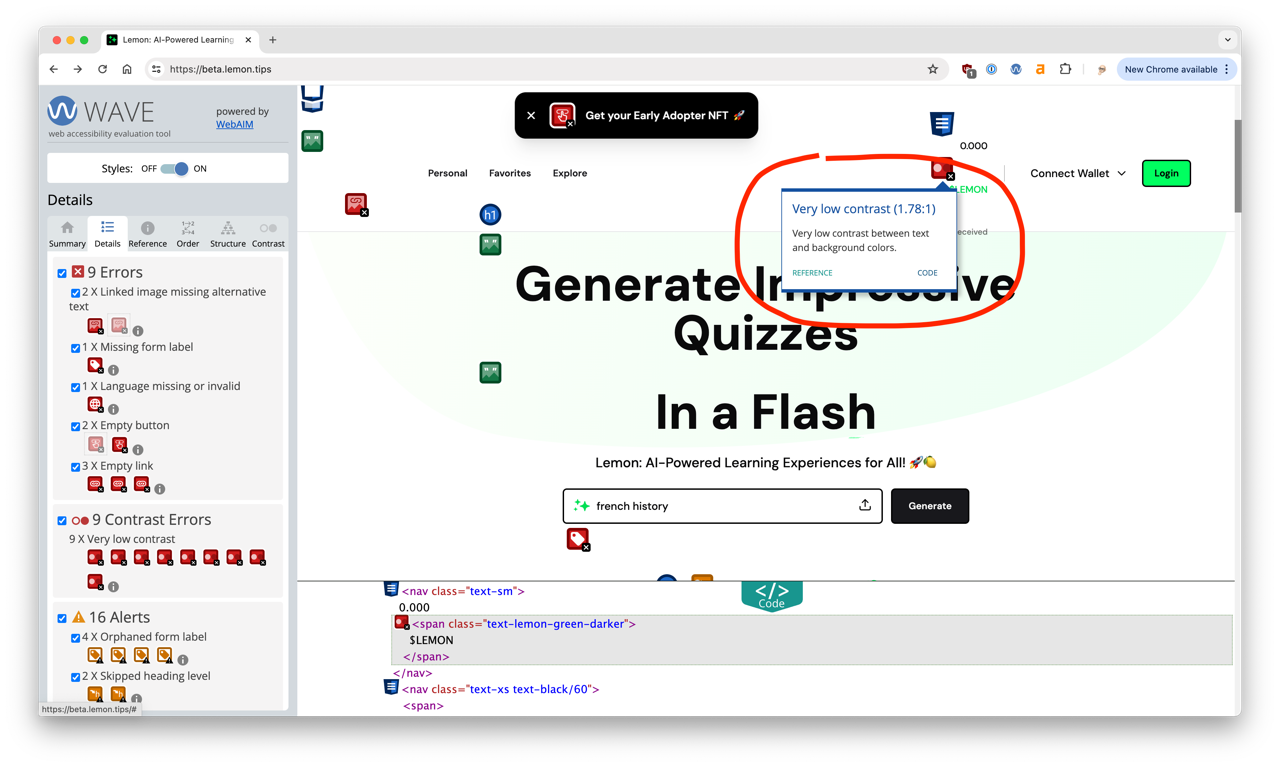
Task: Click the Language missing globe icon in sidebar
Action: 95,405
